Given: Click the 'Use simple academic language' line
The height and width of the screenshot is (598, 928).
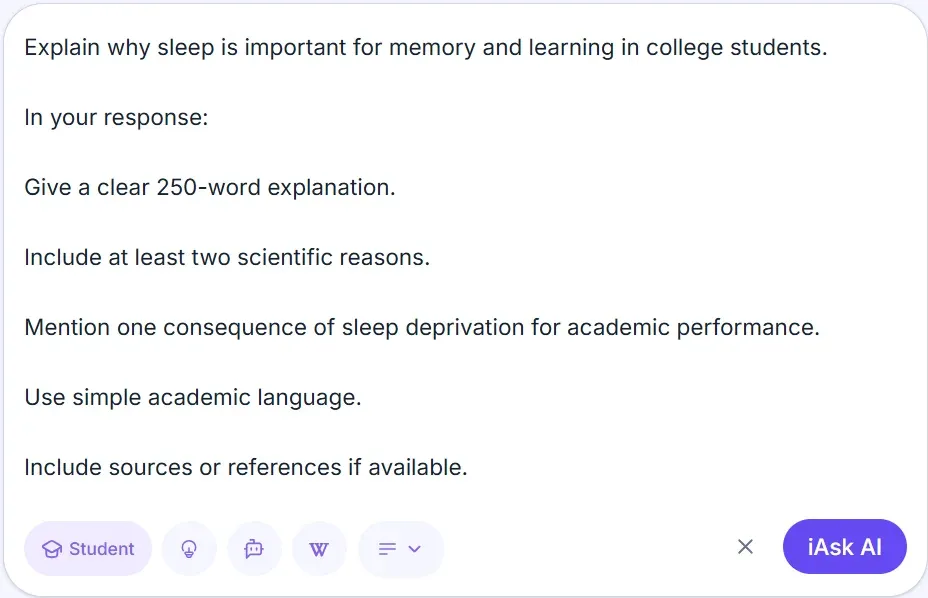Looking at the screenshot, I should (x=192, y=397).
